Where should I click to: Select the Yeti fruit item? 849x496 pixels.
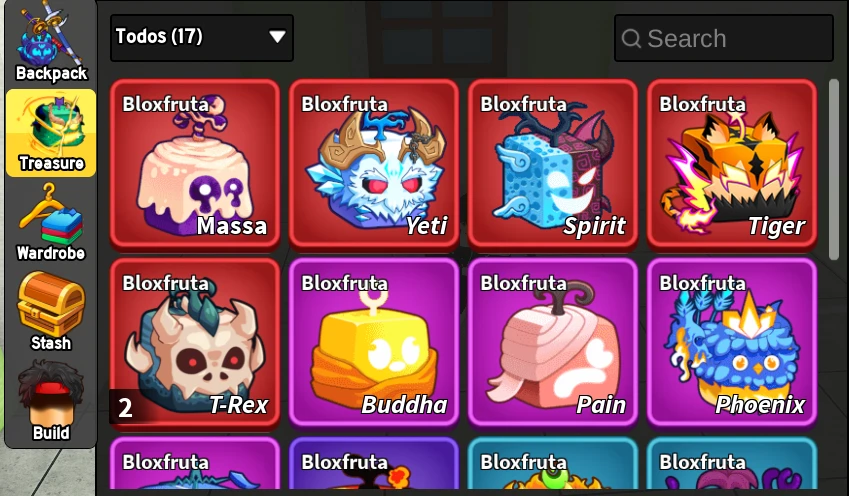point(374,165)
